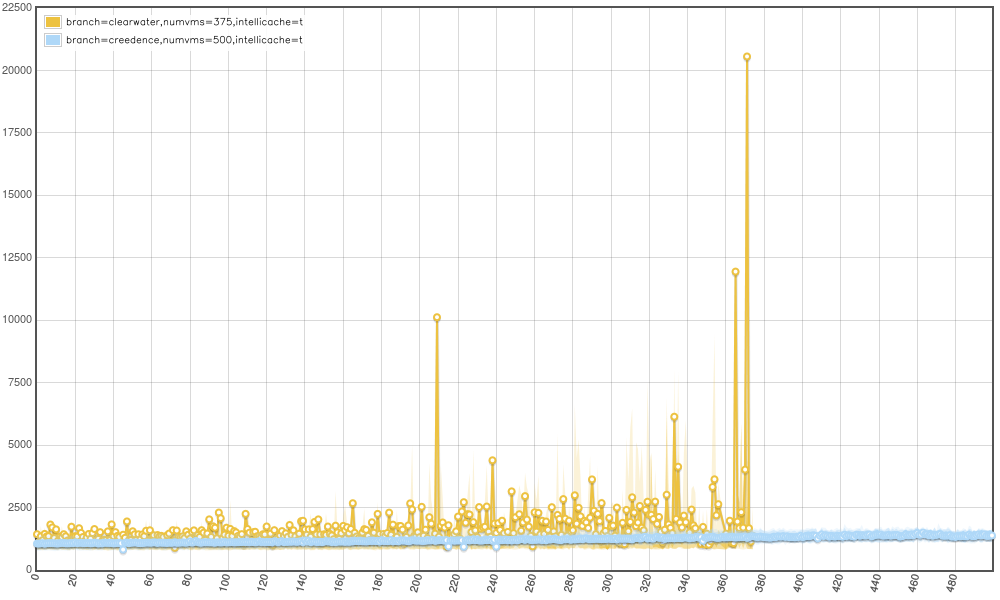The width and height of the screenshot is (1000, 600).
Task: Click the yellow spike point at 10000
Action: [x=437, y=318]
